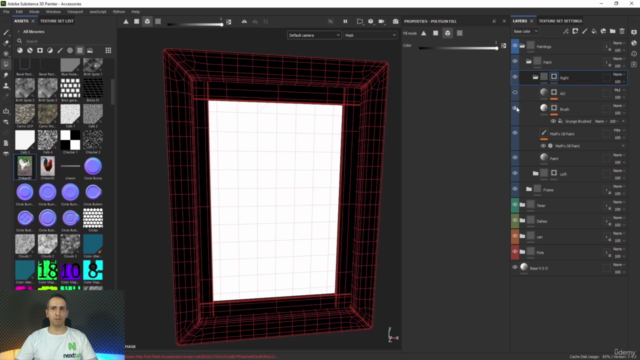Add a paint layer in Layers toolbar

(584, 31)
